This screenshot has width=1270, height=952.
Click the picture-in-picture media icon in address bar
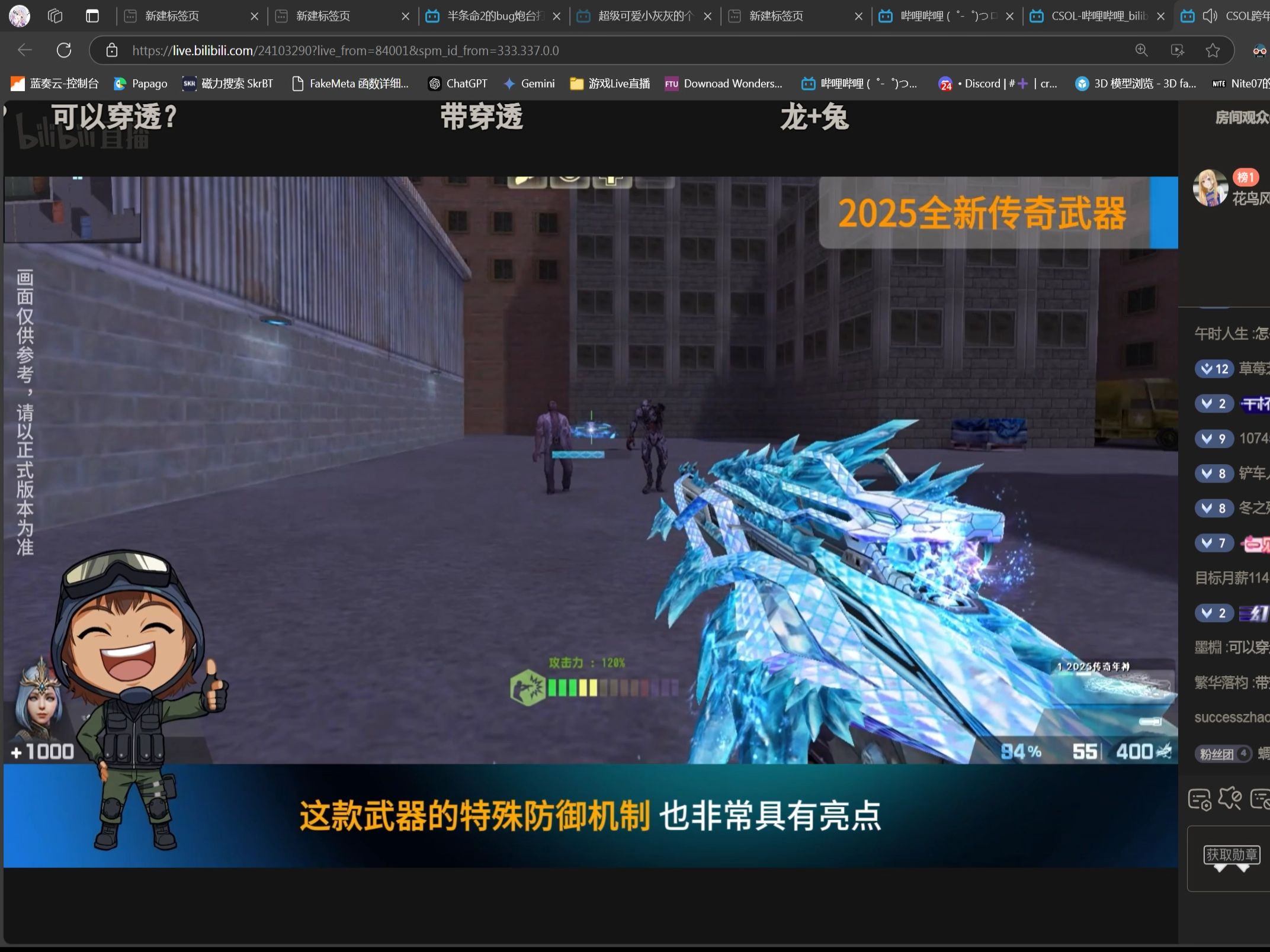click(1178, 50)
